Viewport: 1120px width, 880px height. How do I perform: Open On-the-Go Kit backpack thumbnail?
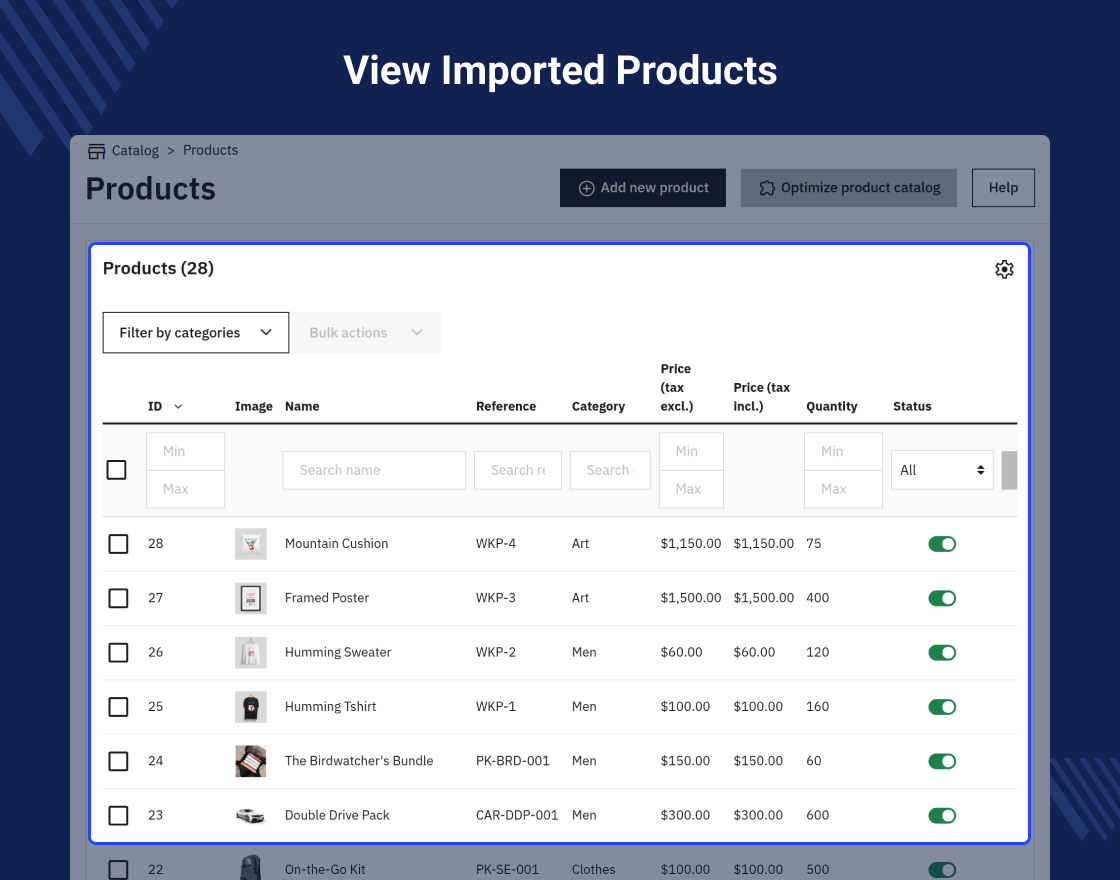[251, 867]
